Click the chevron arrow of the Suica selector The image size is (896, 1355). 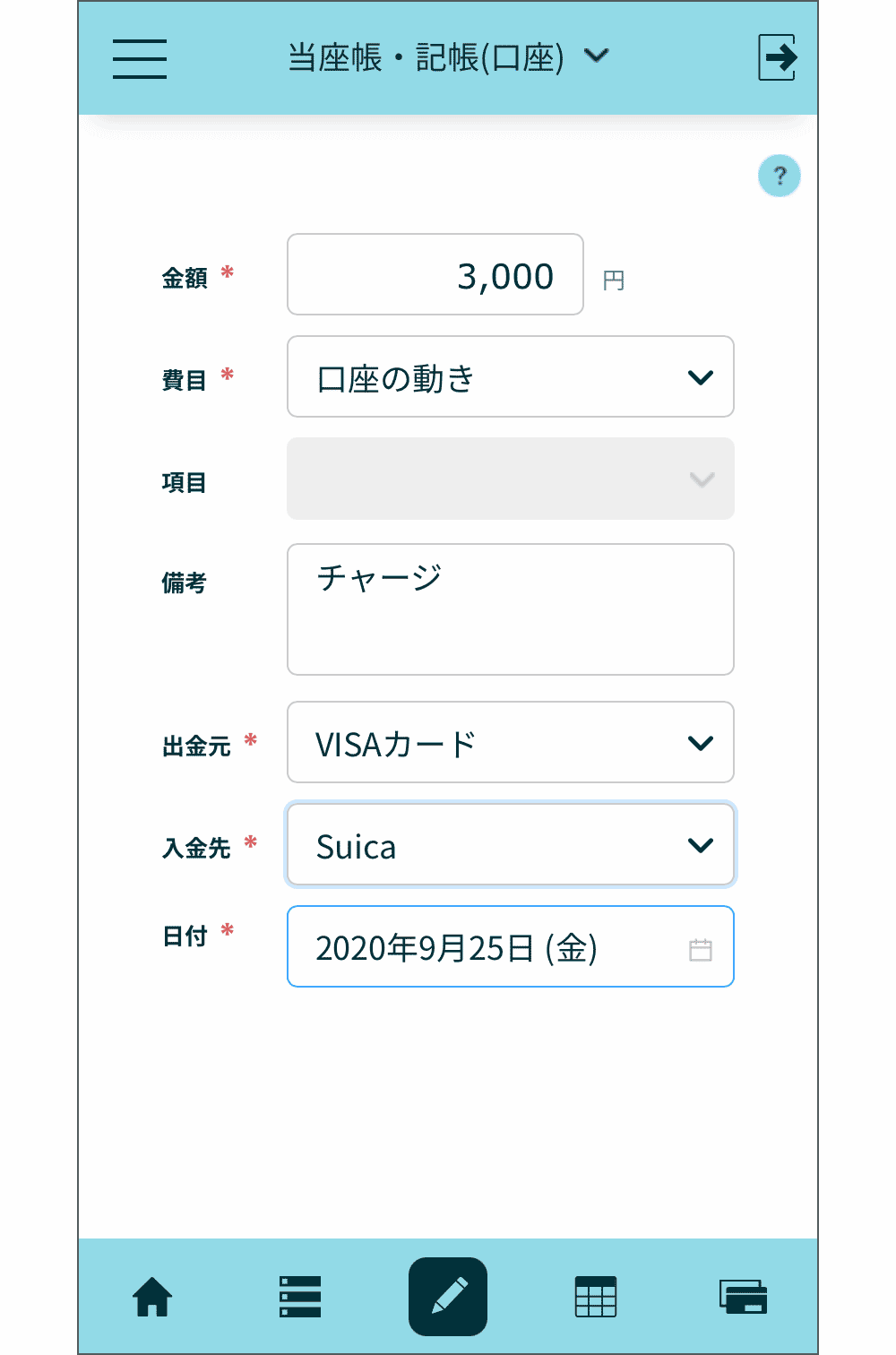pyautogui.click(x=701, y=845)
